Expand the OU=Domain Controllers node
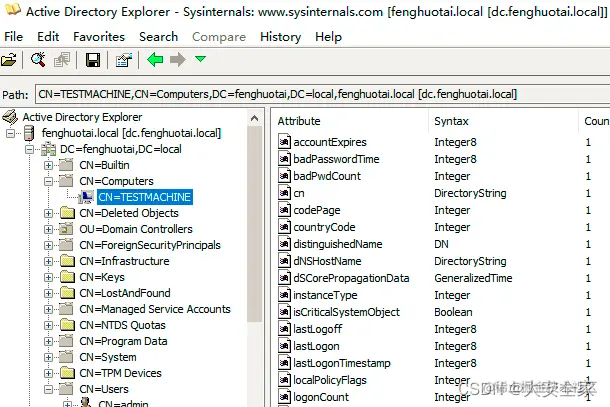 (x=48, y=229)
